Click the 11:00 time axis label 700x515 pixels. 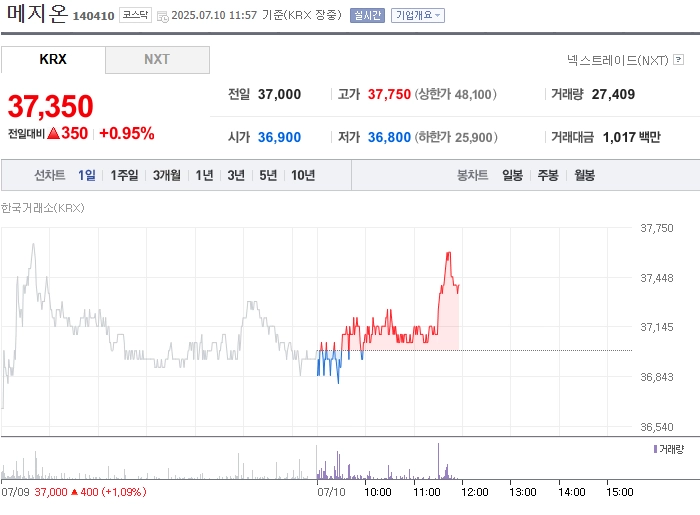pyautogui.click(x=427, y=492)
